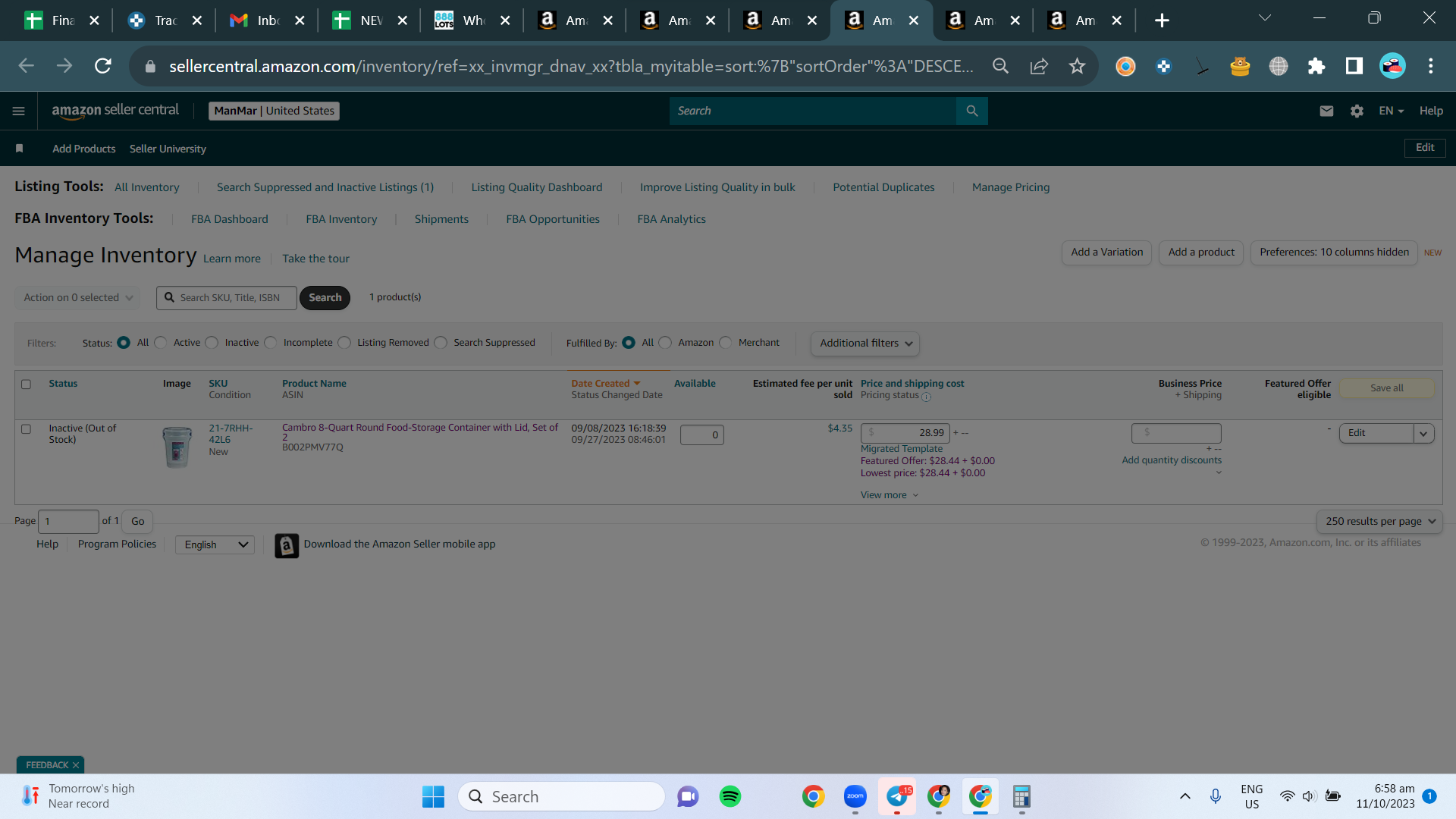Screen dimensions: 1456x819
Task: Open the English language selector
Action: [x=215, y=544]
